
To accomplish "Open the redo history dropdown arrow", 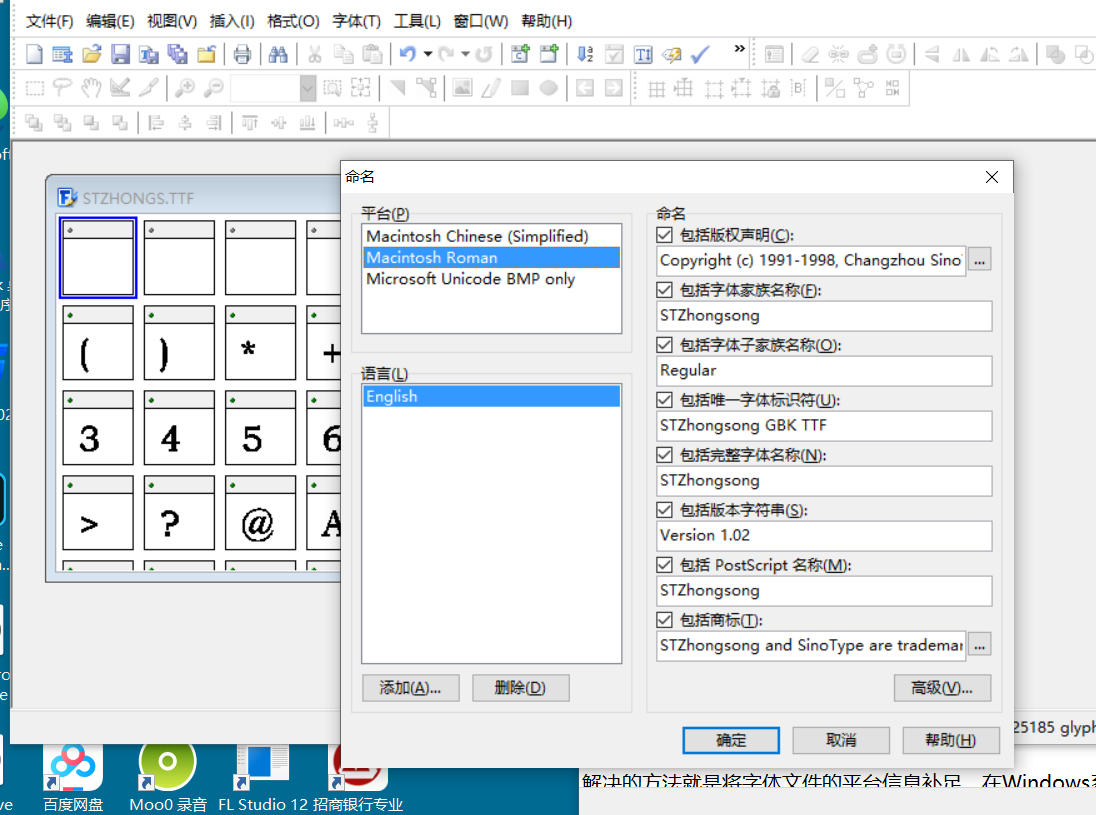I will (466, 55).
